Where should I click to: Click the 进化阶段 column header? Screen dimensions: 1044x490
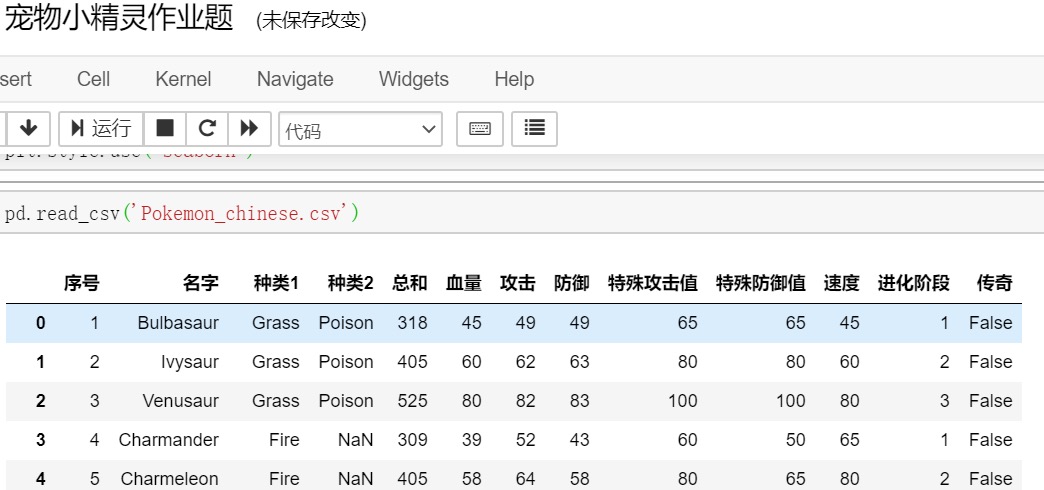click(914, 283)
